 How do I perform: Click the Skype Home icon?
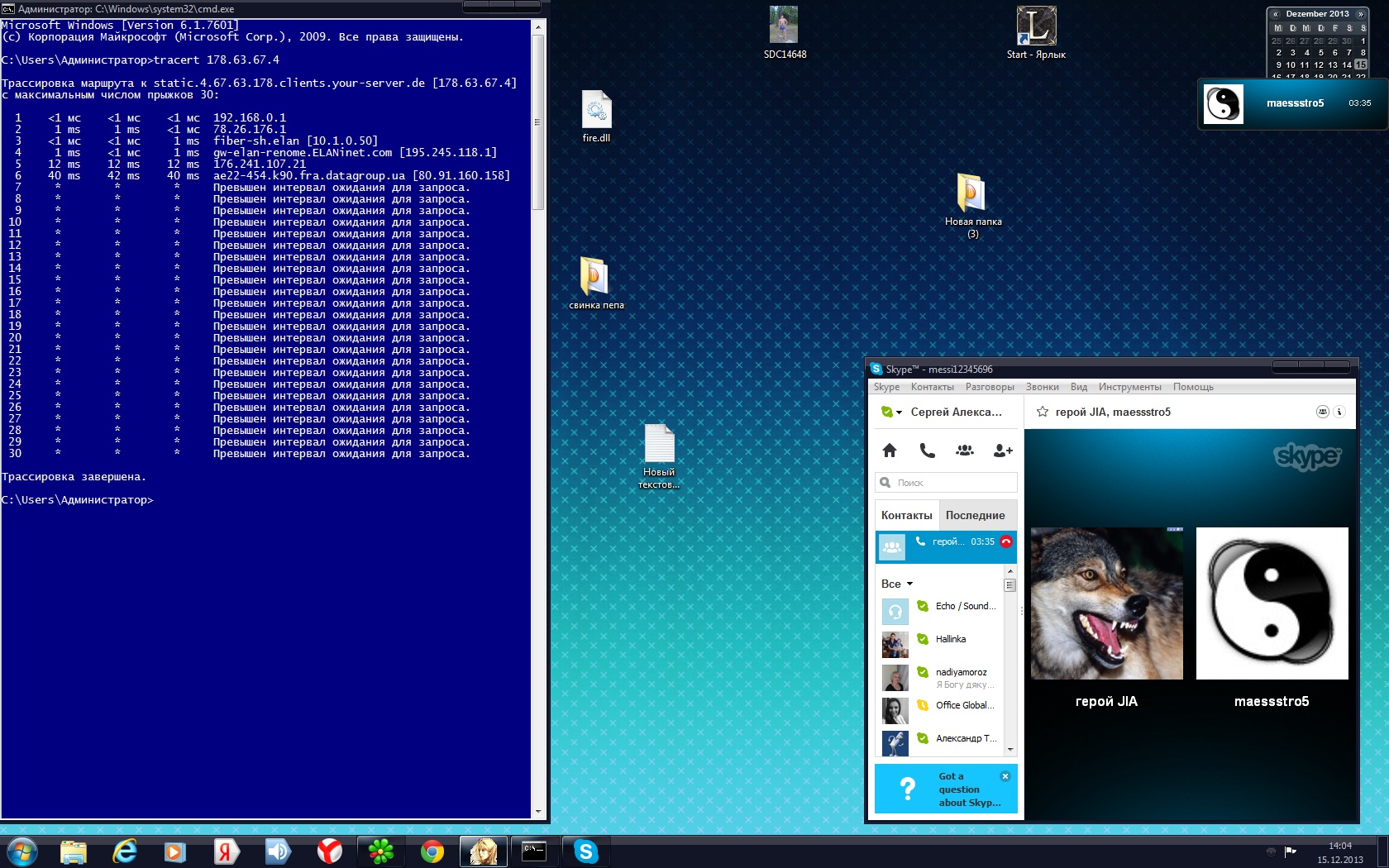coord(890,451)
